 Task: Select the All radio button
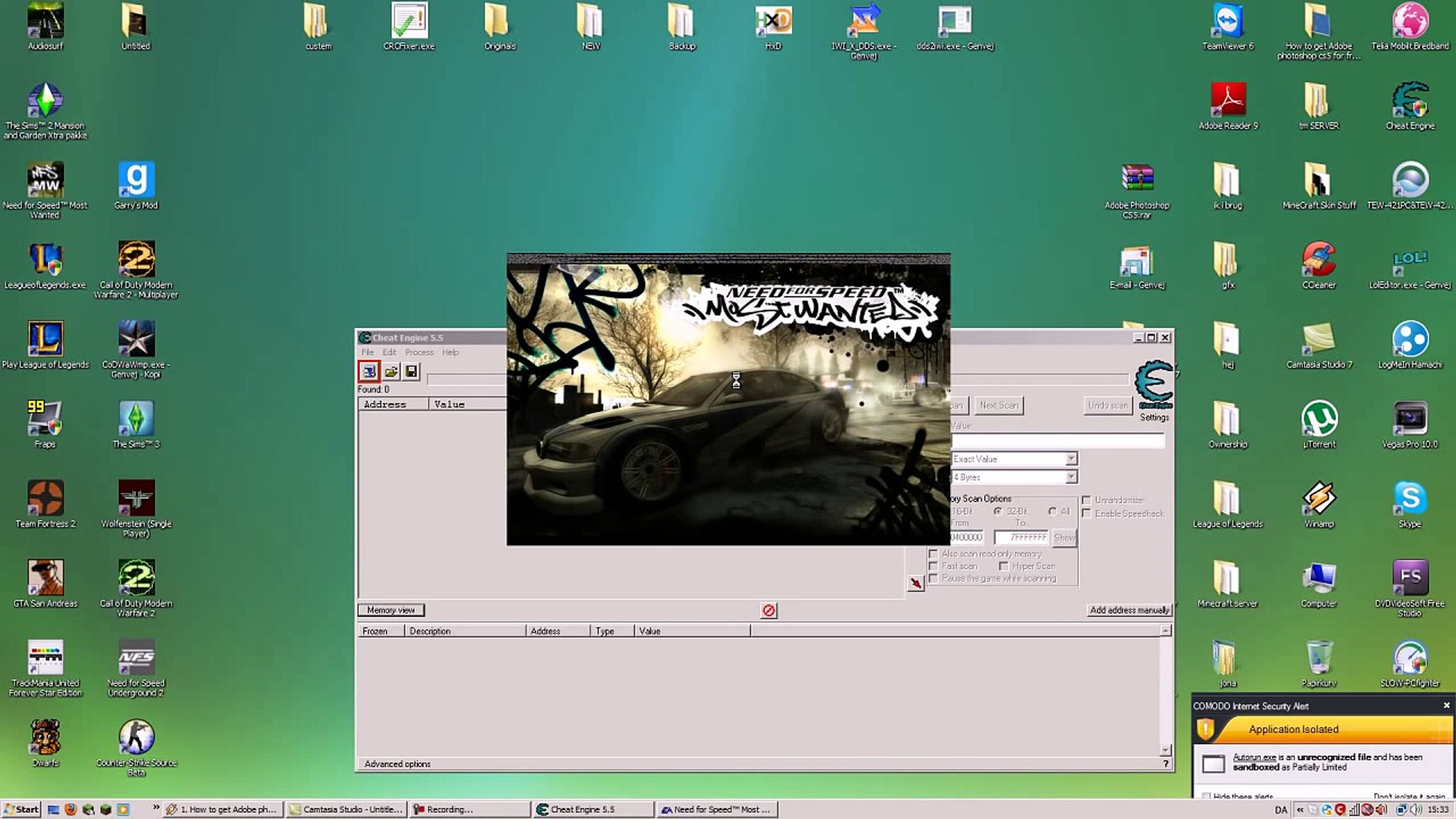coord(1053,511)
